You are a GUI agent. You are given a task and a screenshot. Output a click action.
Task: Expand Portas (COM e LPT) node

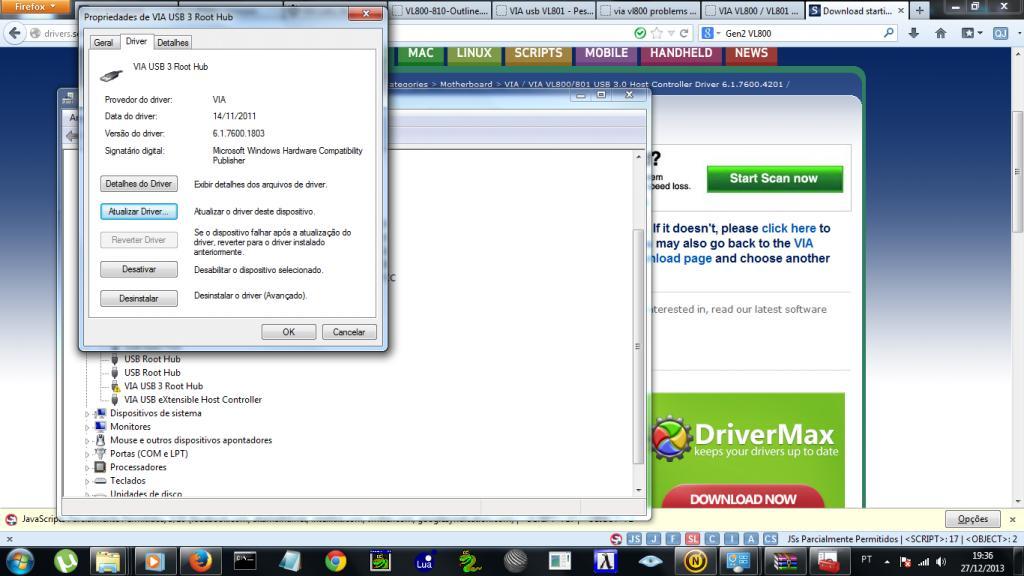[x=87, y=455]
